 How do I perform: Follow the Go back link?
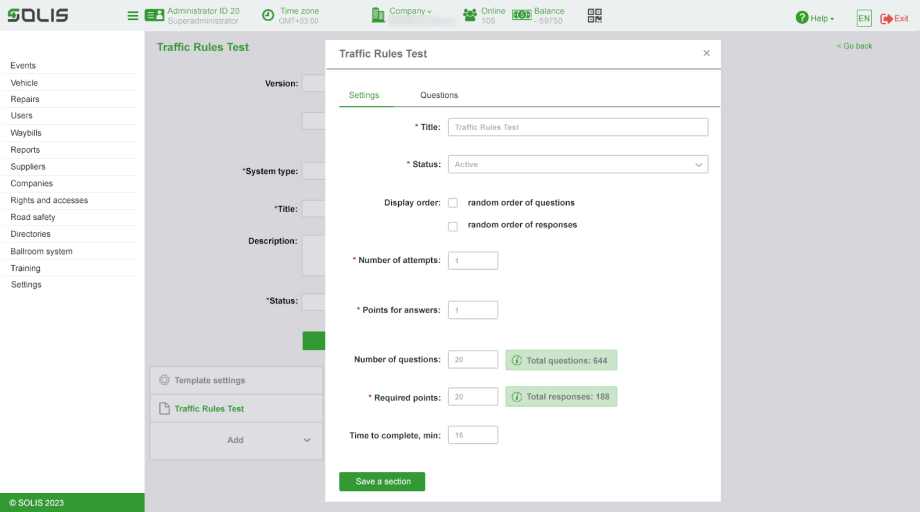click(x=855, y=46)
